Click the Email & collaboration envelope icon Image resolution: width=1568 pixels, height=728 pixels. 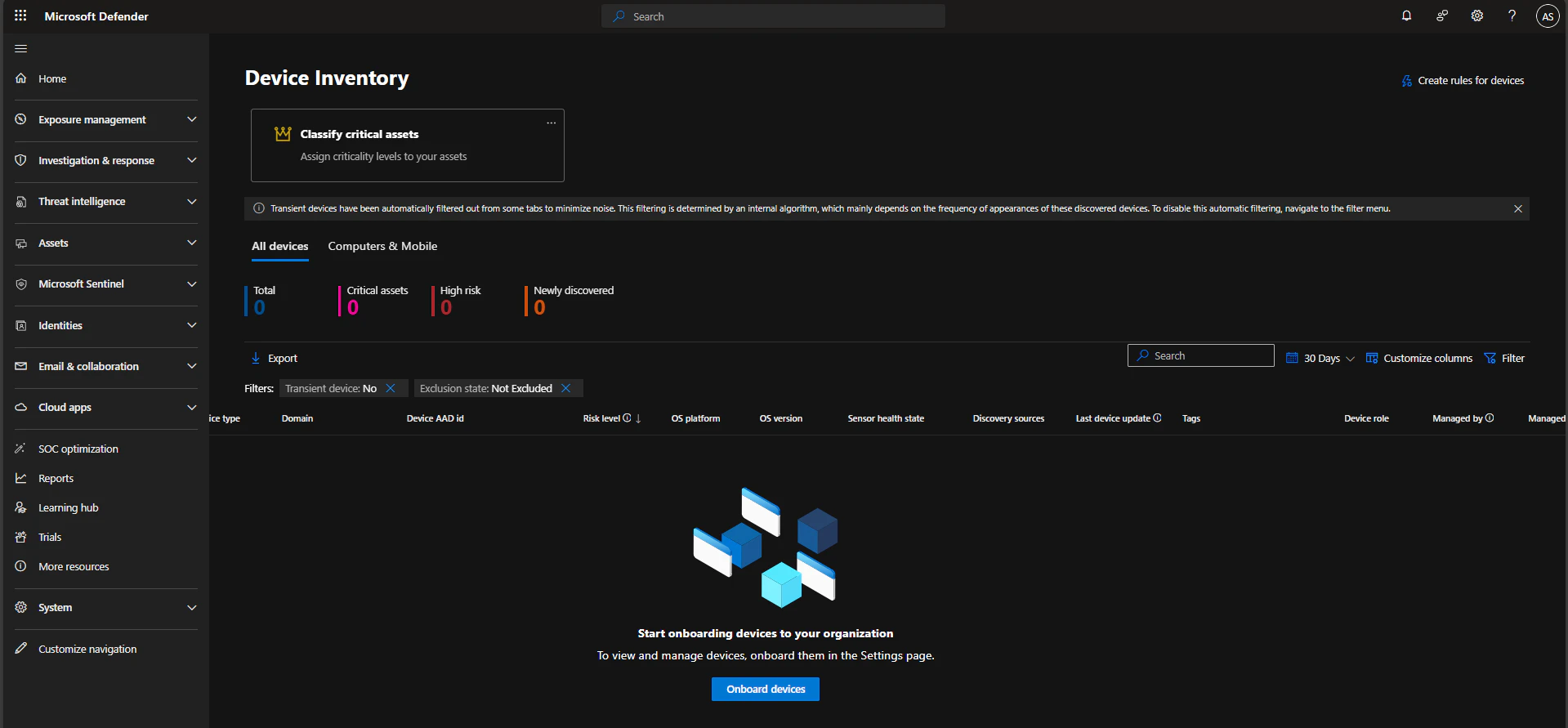tap(21, 366)
